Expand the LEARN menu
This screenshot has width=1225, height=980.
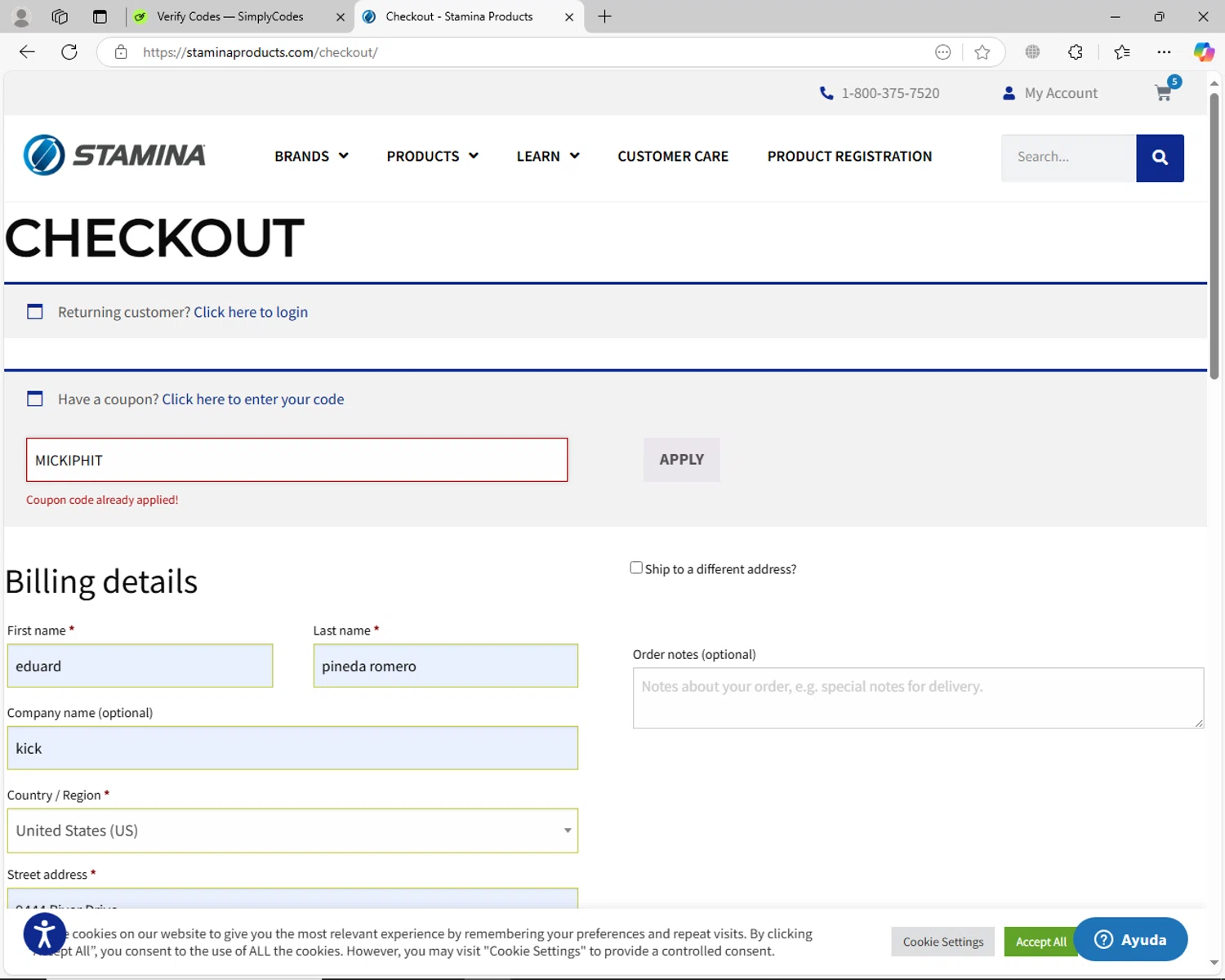click(x=548, y=156)
